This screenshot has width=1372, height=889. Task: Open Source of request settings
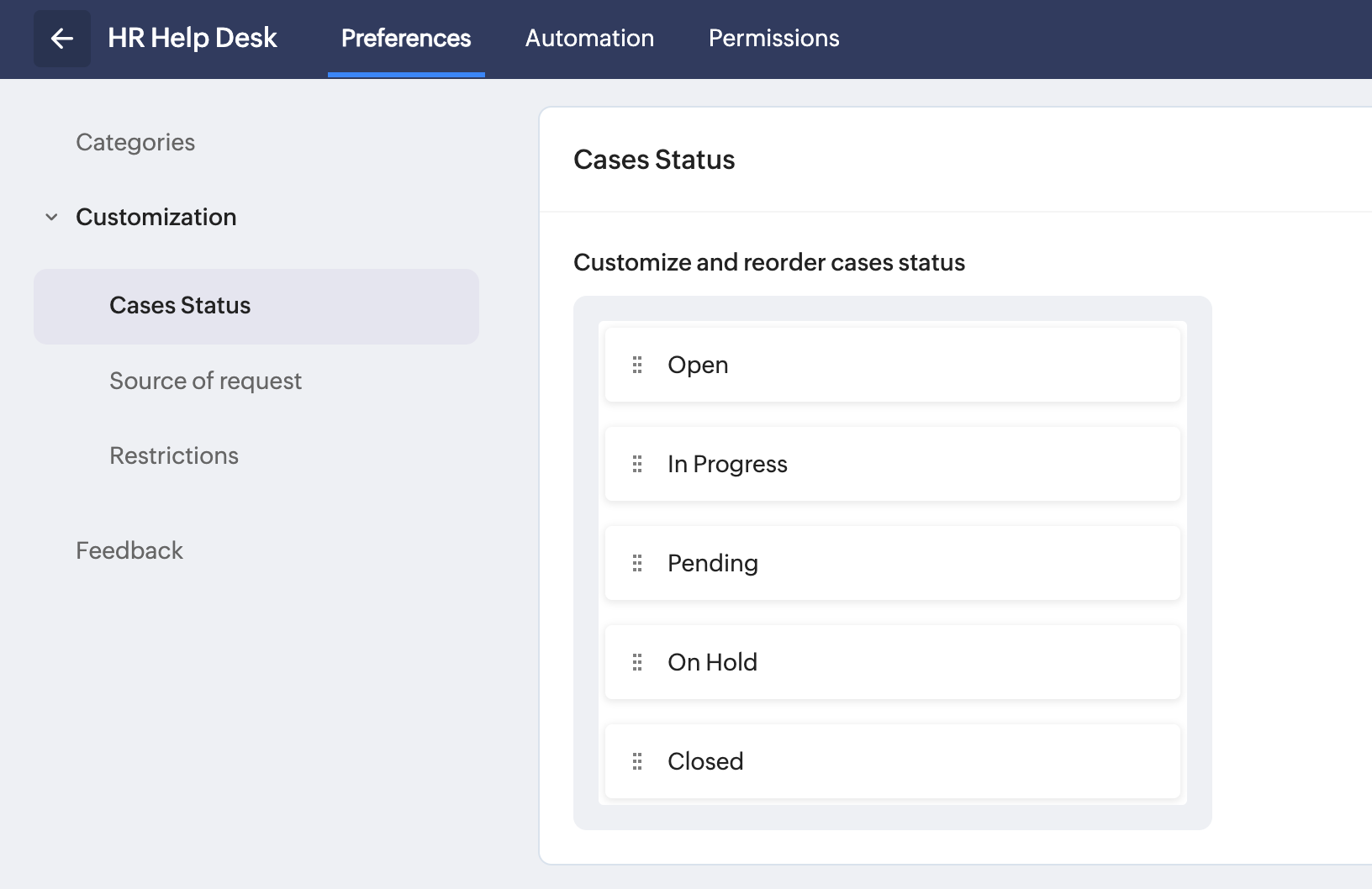pos(205,381)
